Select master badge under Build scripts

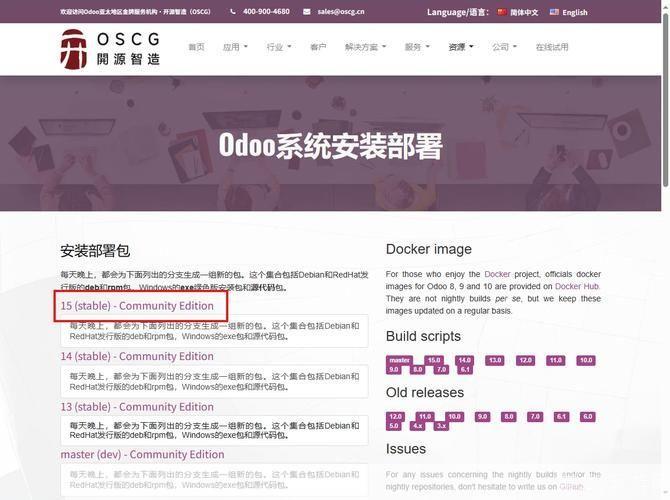pos(400,360)
